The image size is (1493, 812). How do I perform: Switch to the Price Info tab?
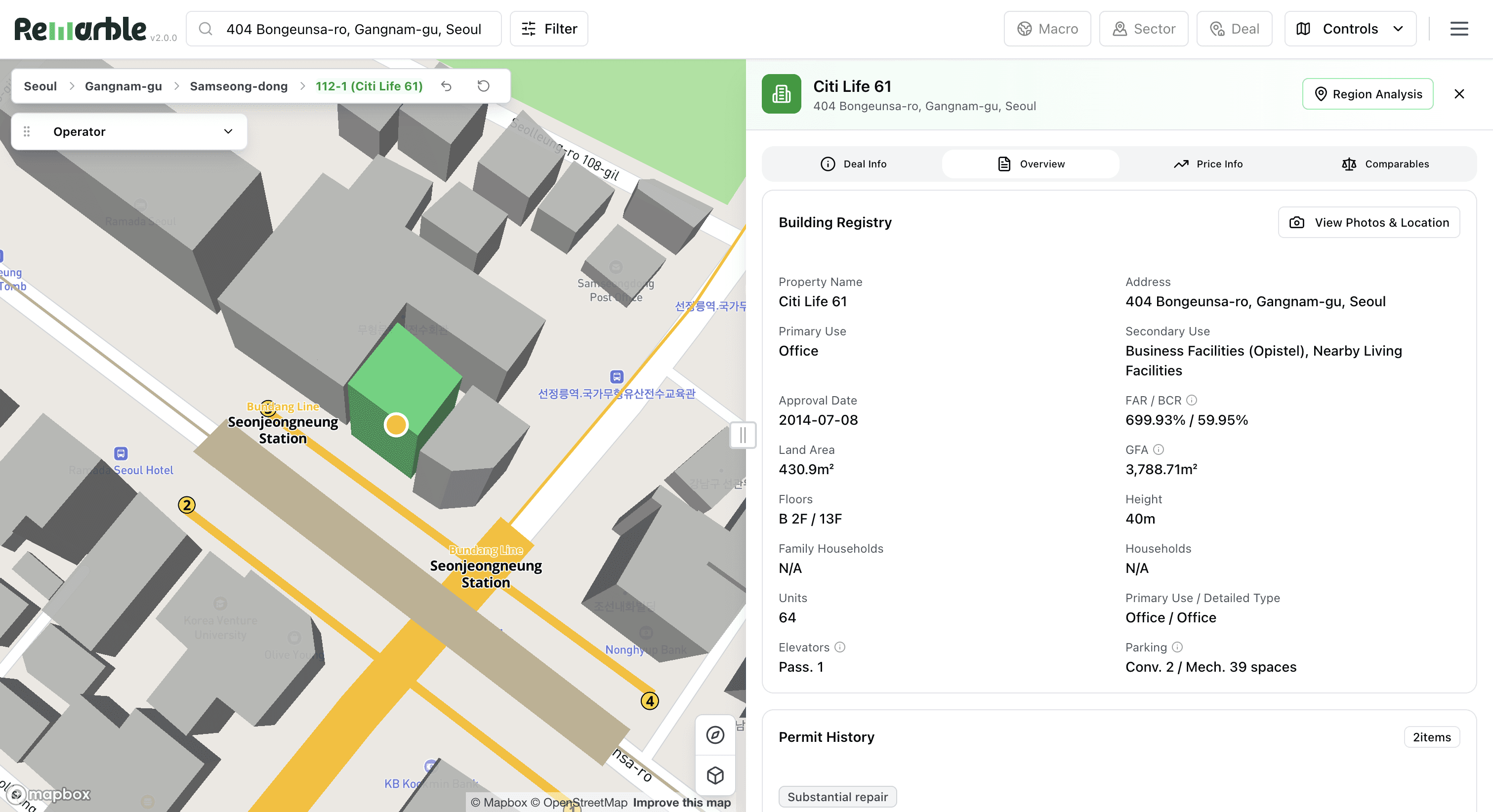coord(1208,164)
